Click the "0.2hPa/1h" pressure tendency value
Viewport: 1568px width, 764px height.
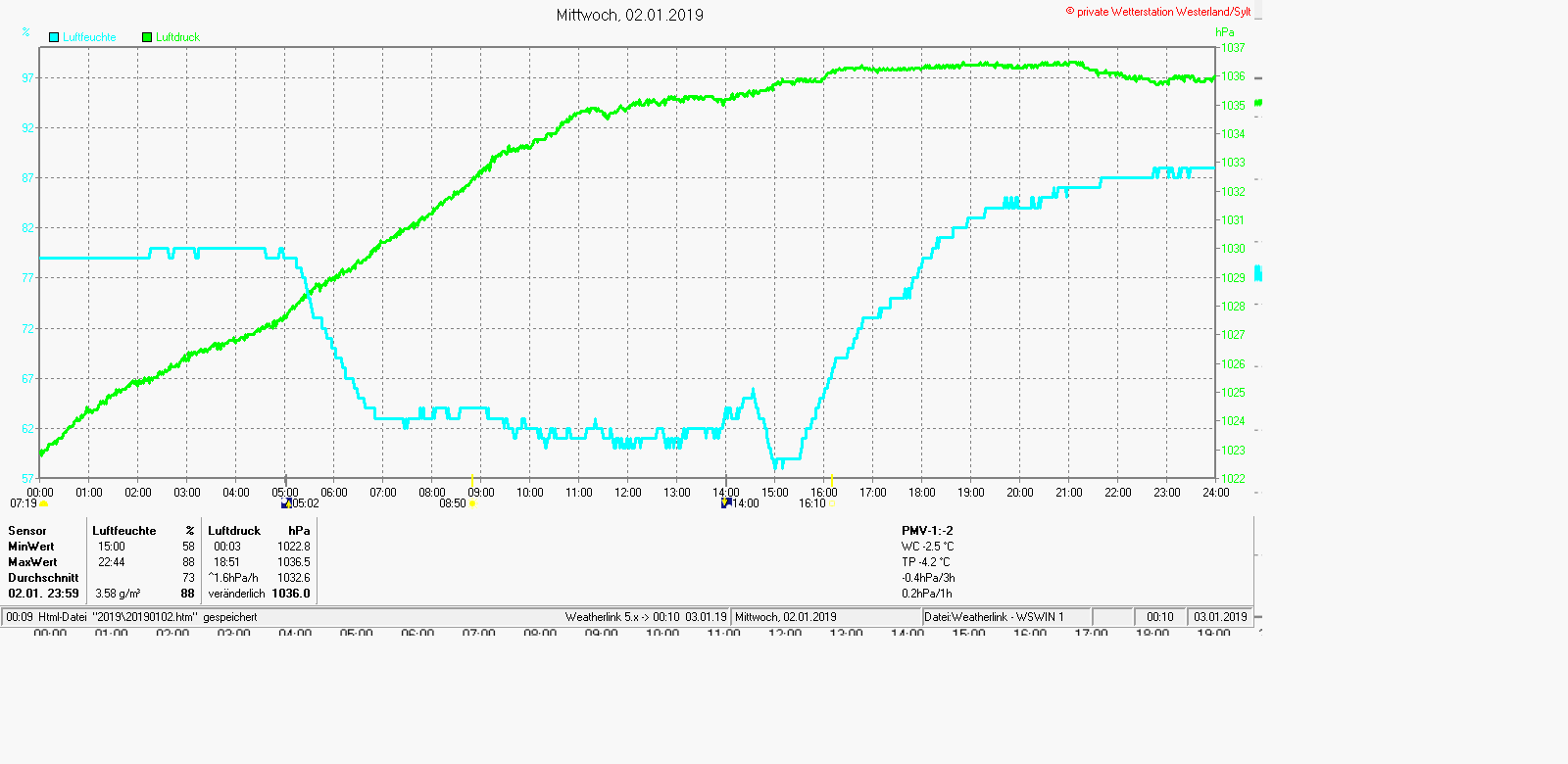[x=927, y=594]
